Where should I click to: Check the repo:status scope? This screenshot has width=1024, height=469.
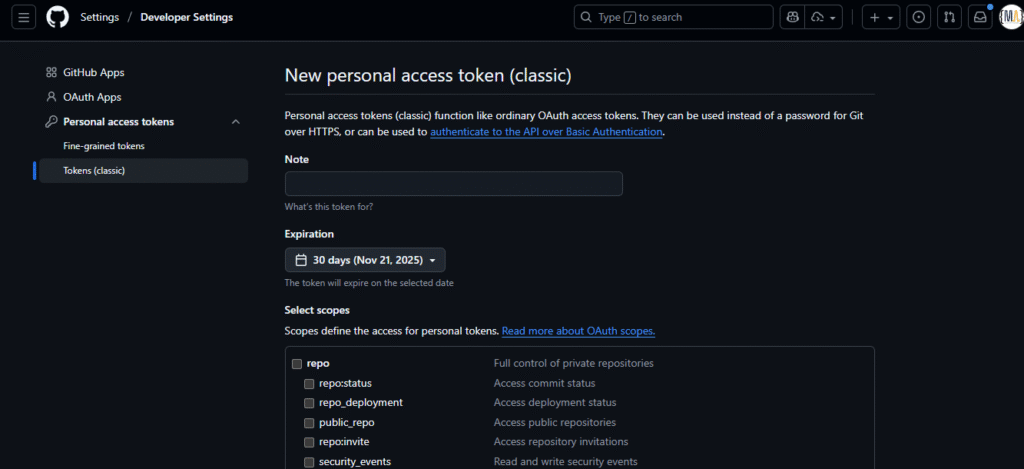[x=310, y=383]
